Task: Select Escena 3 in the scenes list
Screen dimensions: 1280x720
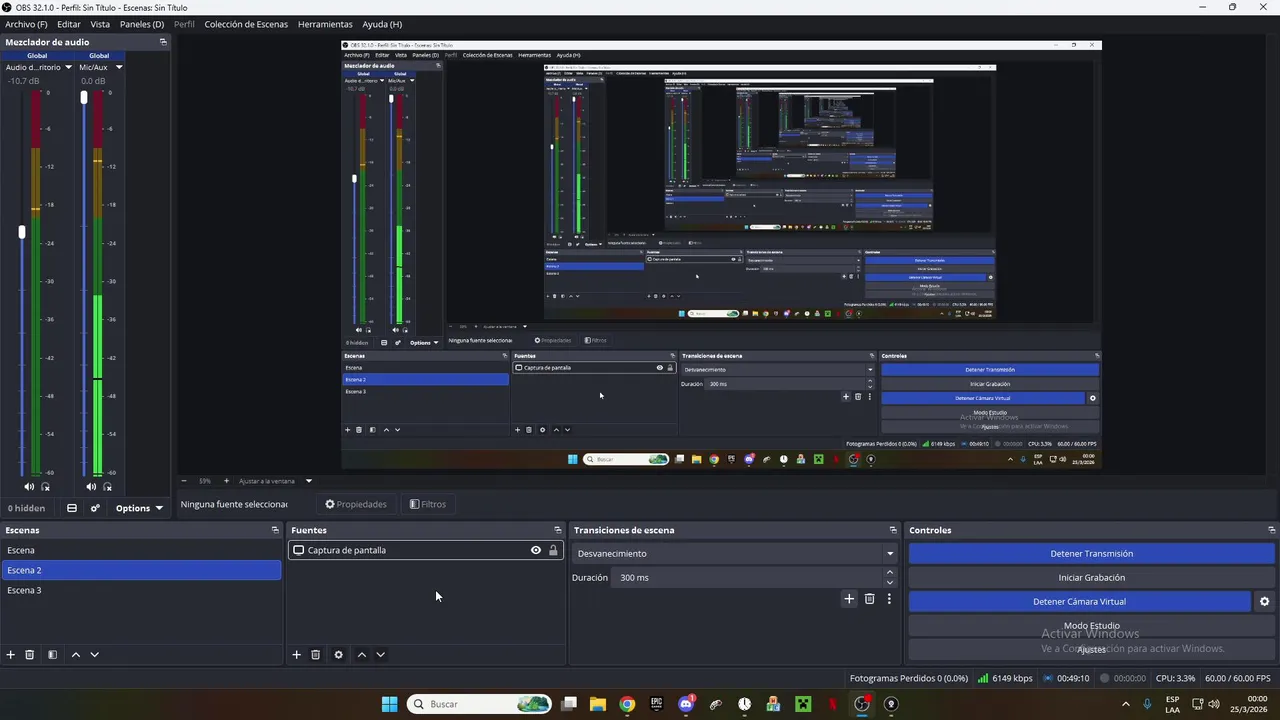Action: (141, 590)
